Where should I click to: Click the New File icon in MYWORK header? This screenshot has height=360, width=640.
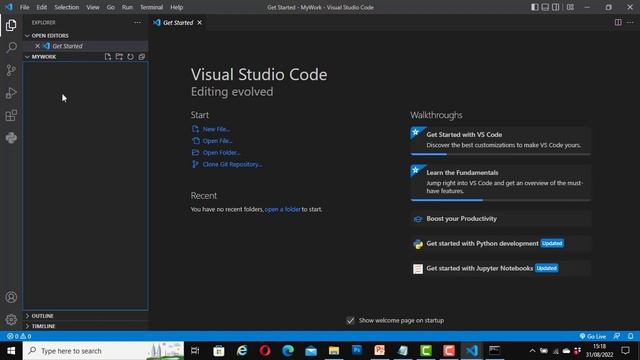pyautogui.click(x=108, y=57)
